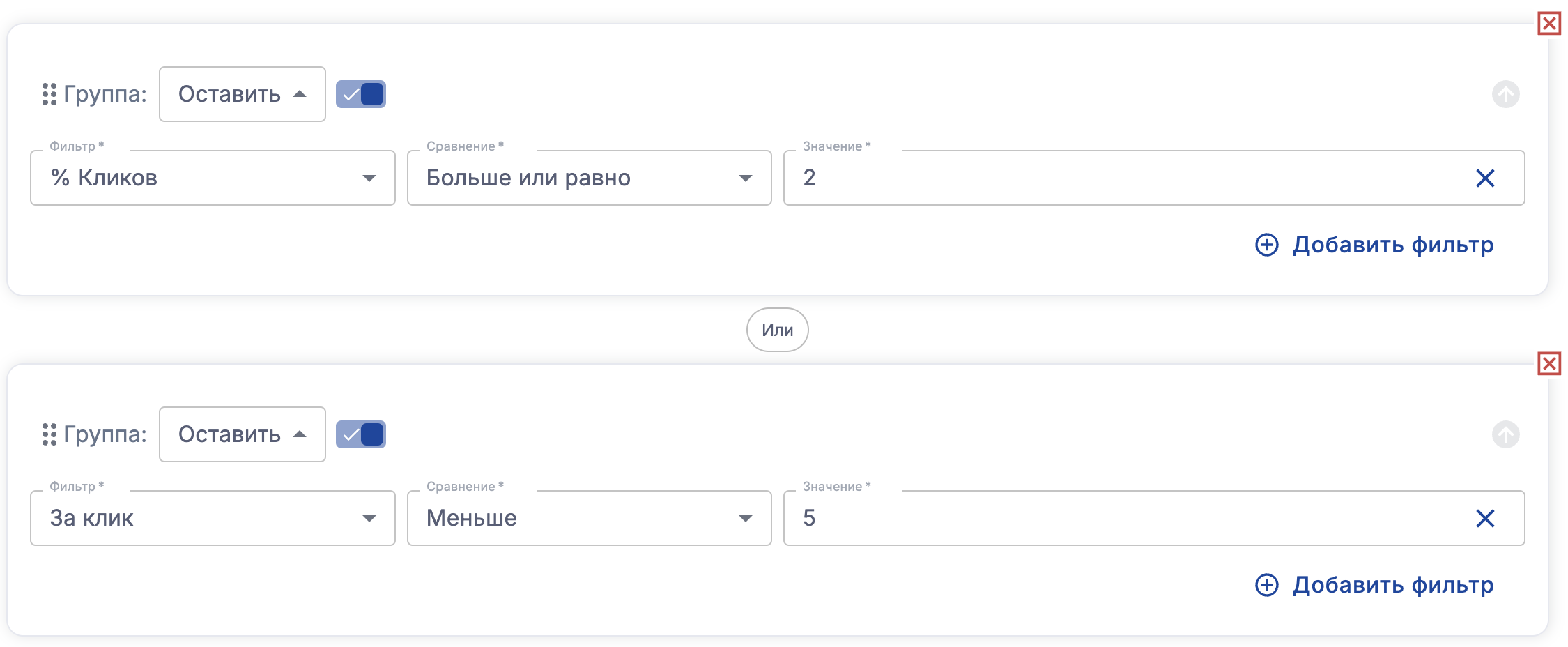The width and height of the screenshot is (1568, 647).
Task: Delete the second filter group with red X
Action: point(1548,364)
